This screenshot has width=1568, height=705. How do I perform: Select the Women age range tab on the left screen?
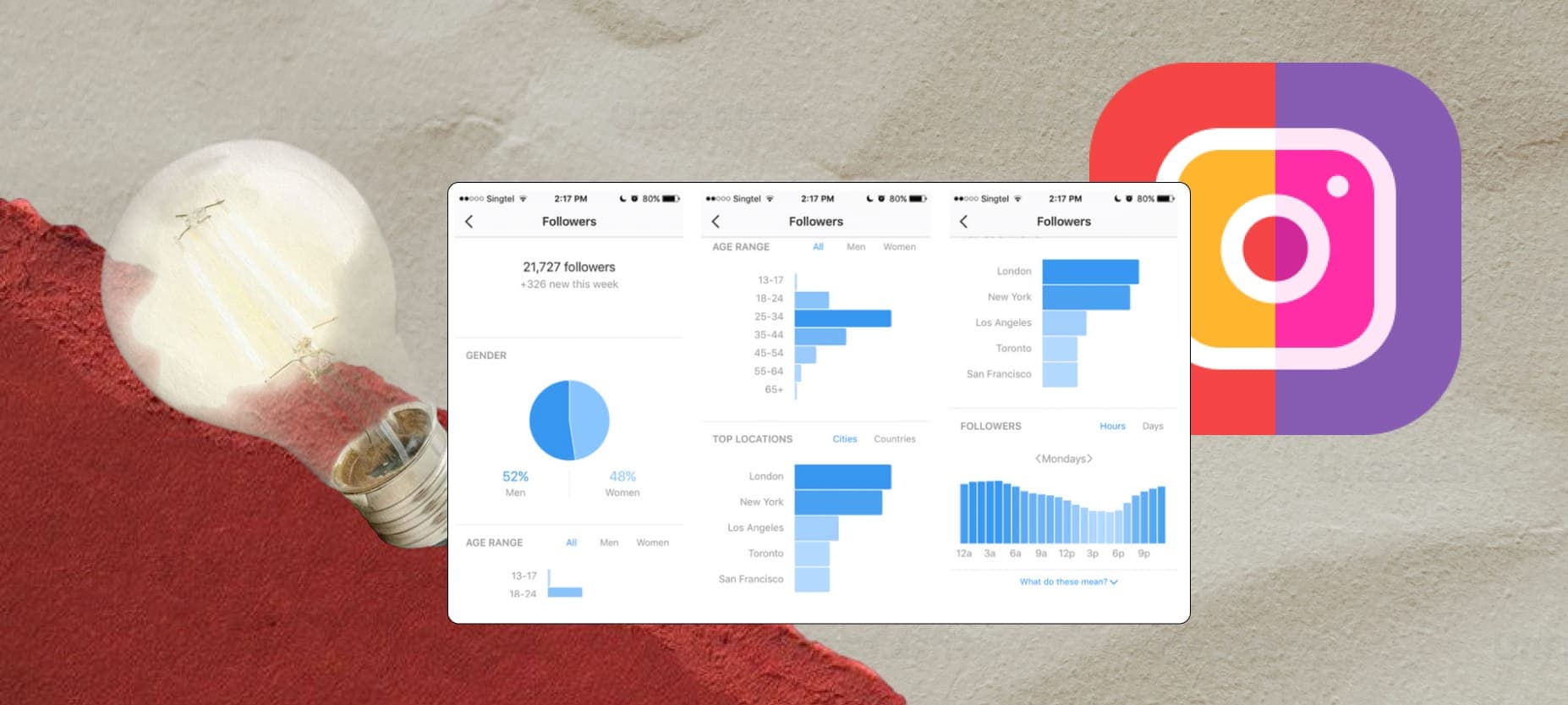pyautogui.click(x=653, y=543)
